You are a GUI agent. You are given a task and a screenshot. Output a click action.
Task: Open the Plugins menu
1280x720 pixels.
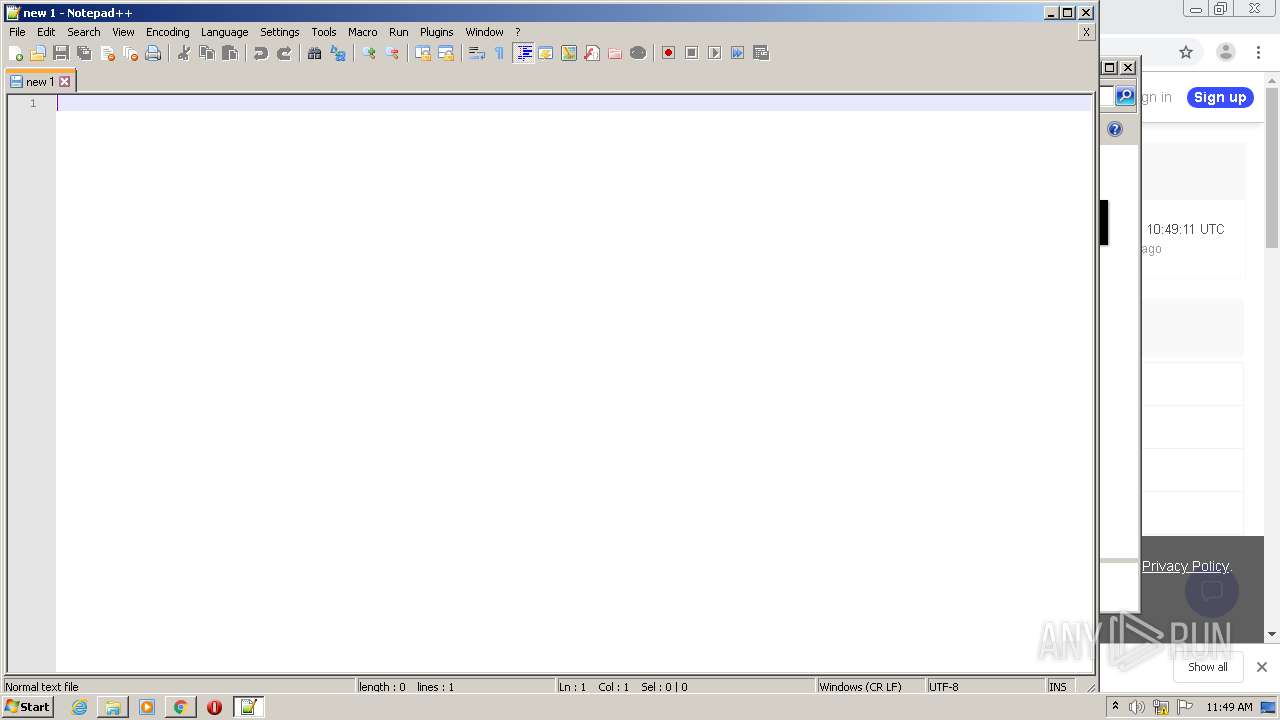click(x=437, y=32)
